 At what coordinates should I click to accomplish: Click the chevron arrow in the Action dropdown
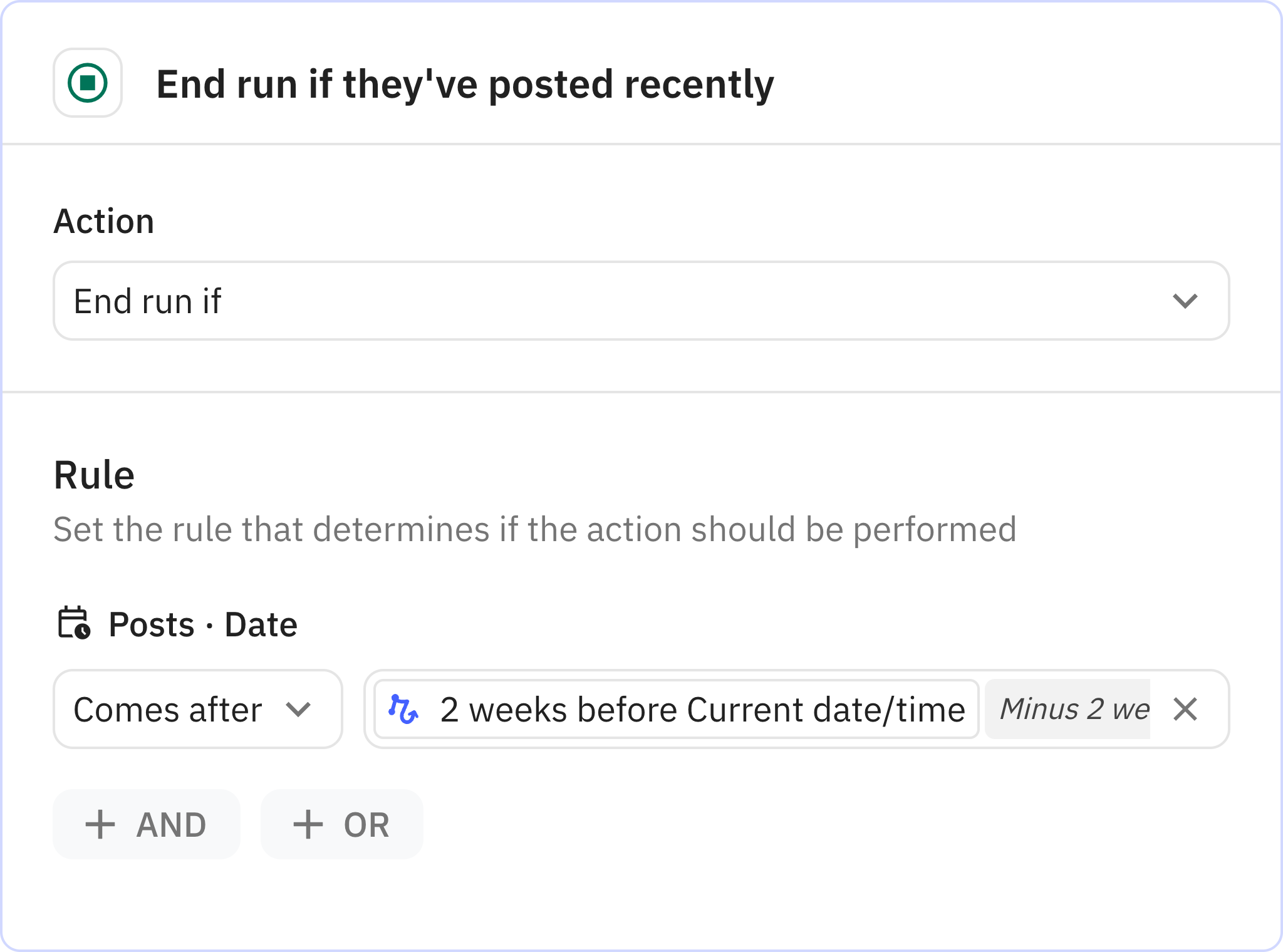point(1185,301)
